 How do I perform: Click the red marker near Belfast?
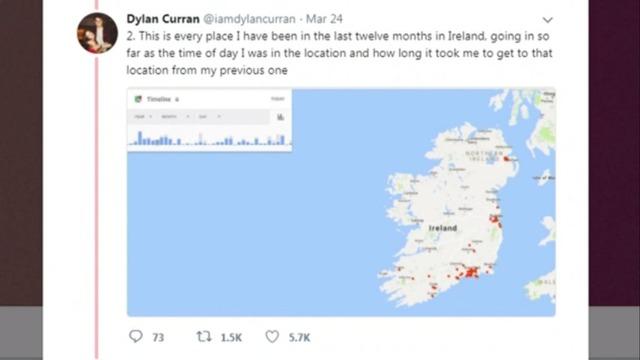click(x=507, y=158)
